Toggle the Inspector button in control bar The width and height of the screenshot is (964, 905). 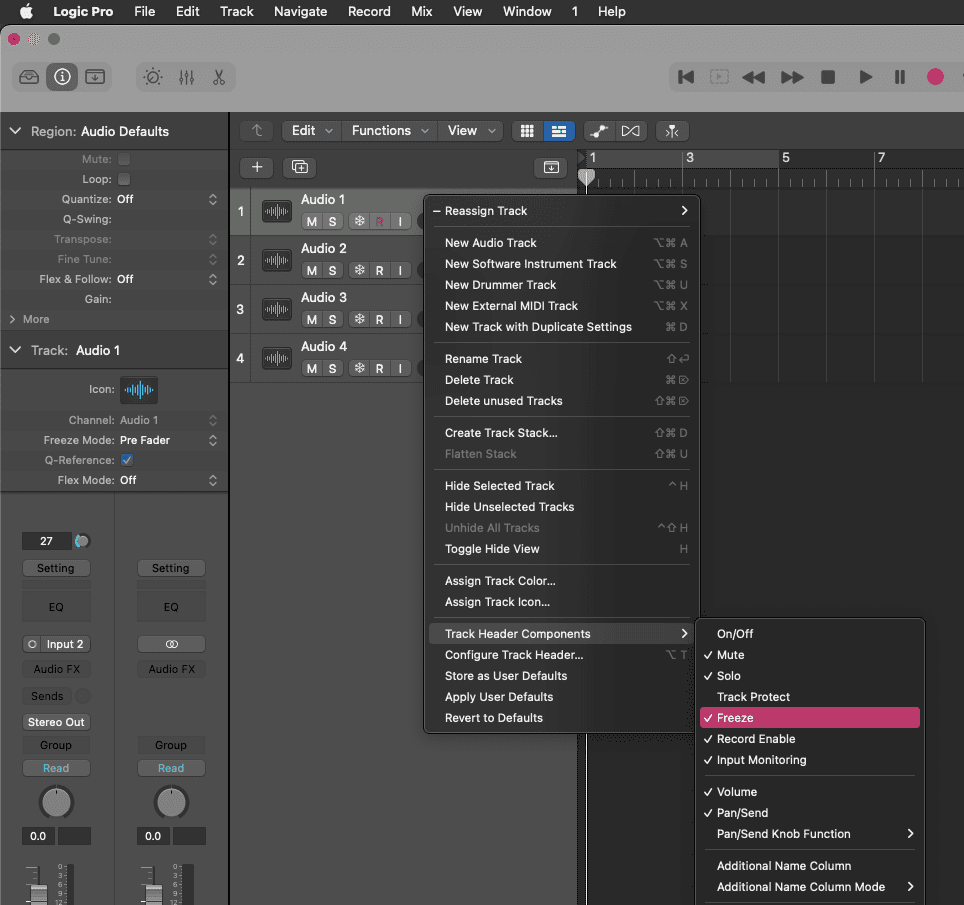(x=62, y=77)
